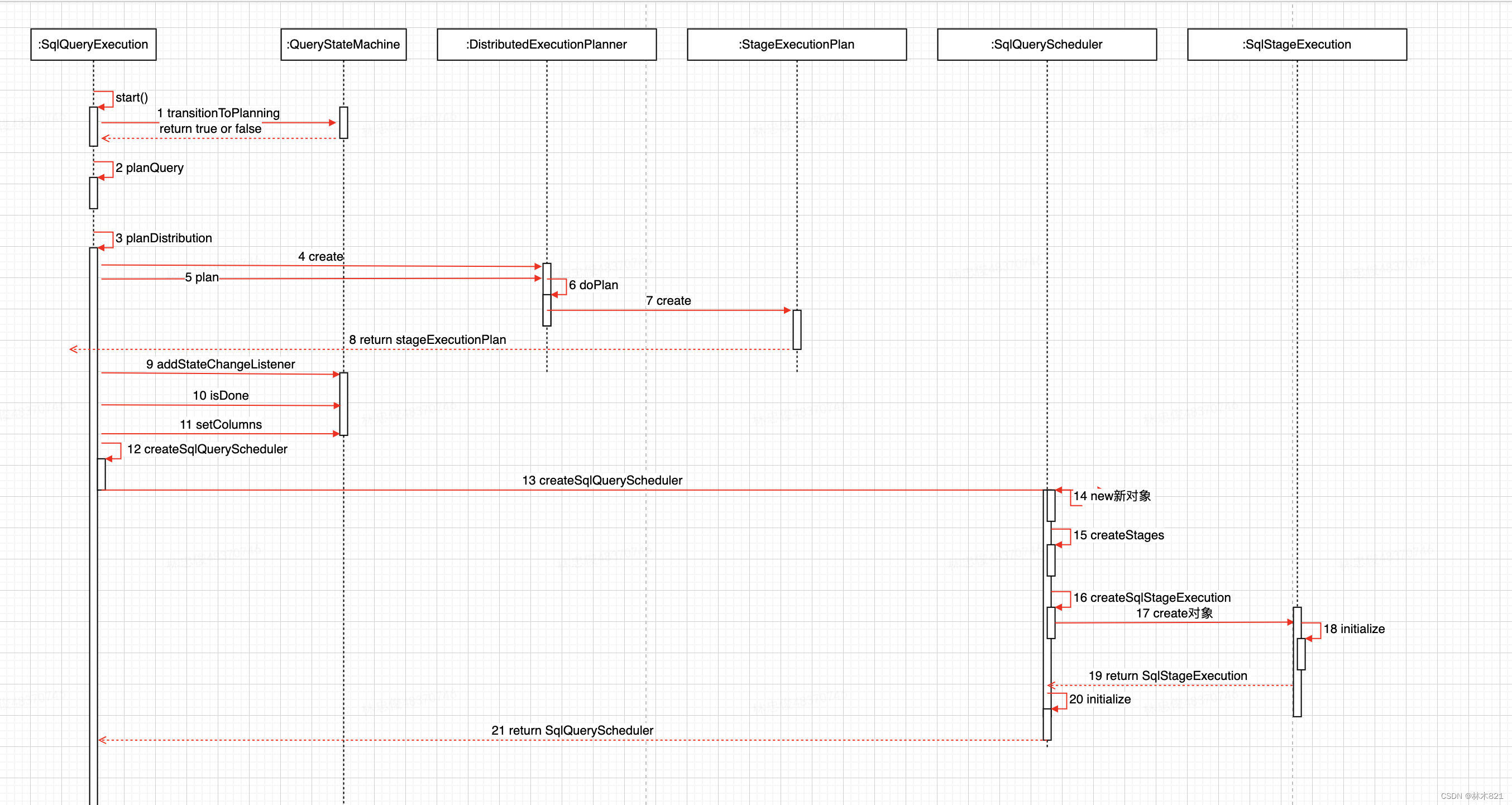1512x805 pixels.
Task: Select the :DistributedExecutionPlanner box
Action: click(547, 45)
